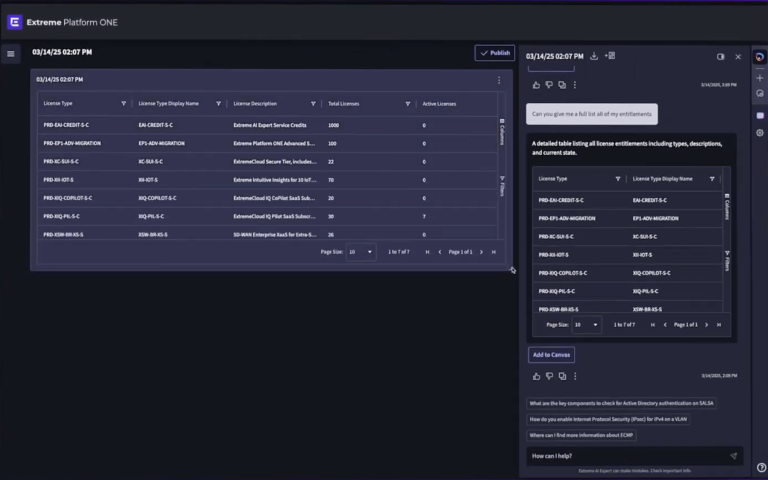Go to first page in canvas table
The width and height of the screenshot is (768, 480).
(x=428, y=252)
